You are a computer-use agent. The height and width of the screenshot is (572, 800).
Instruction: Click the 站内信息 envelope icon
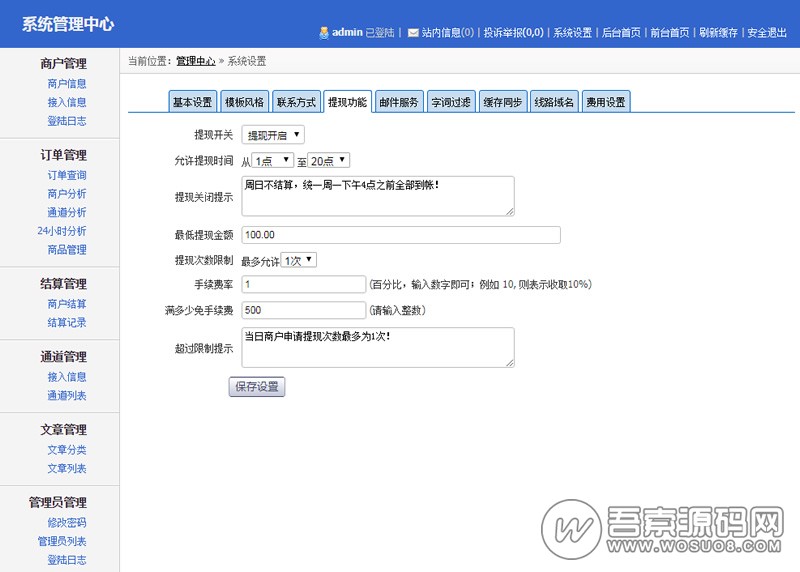pos(413,33)
